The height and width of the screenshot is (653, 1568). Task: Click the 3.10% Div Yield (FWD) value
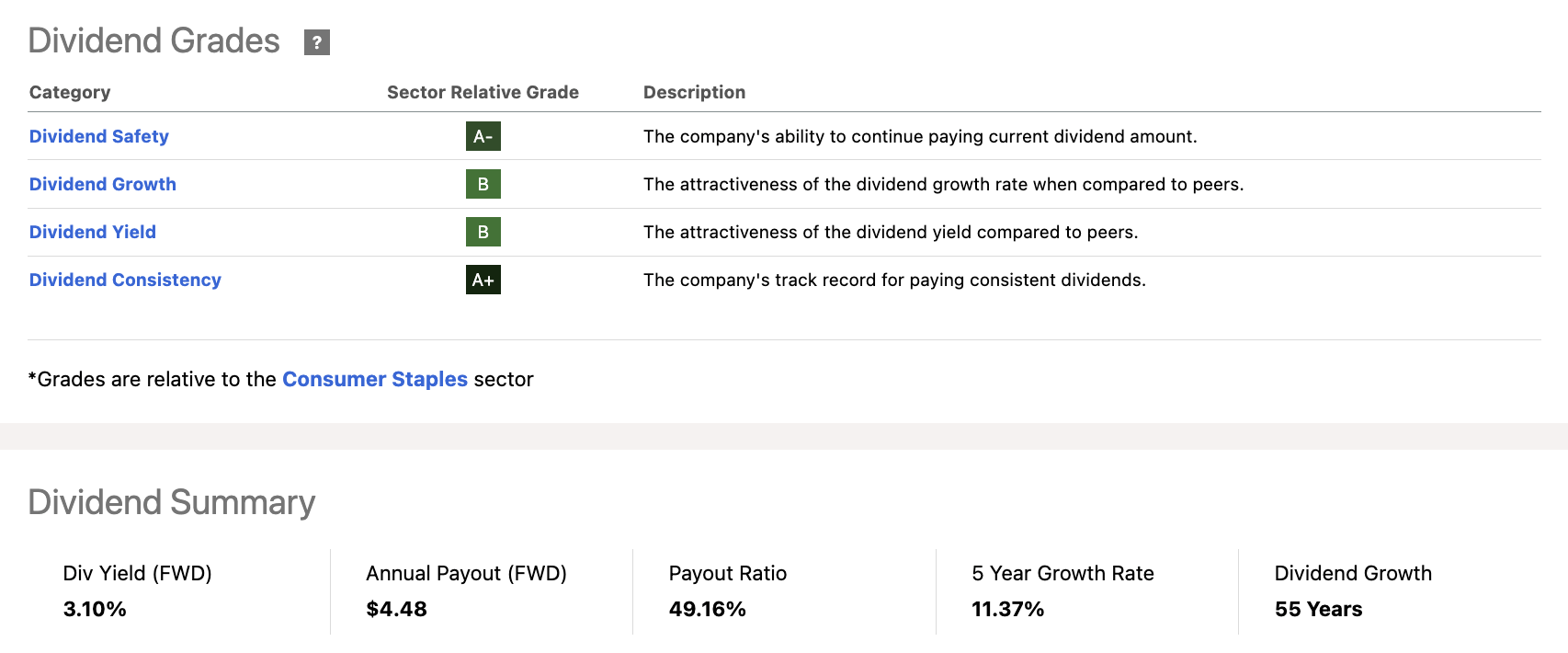tap(95, 609)
